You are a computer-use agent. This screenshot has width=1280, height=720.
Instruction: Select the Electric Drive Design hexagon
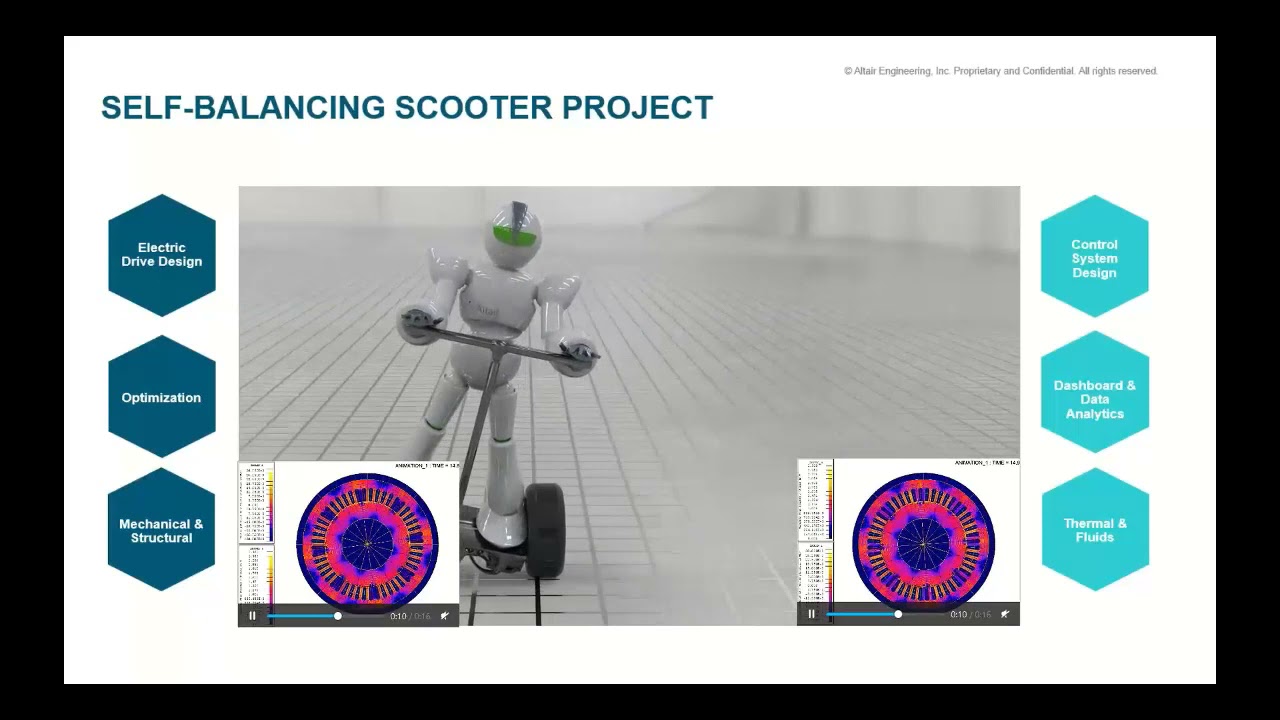coord(162,255)
